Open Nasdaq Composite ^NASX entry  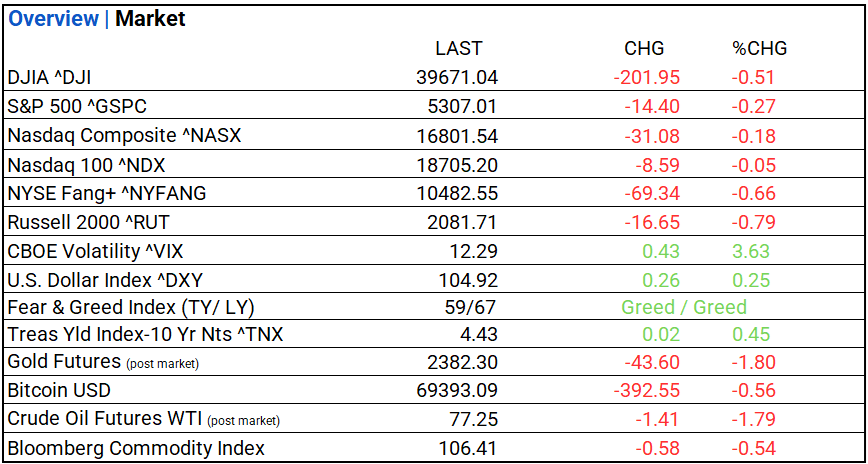(124, 135)
